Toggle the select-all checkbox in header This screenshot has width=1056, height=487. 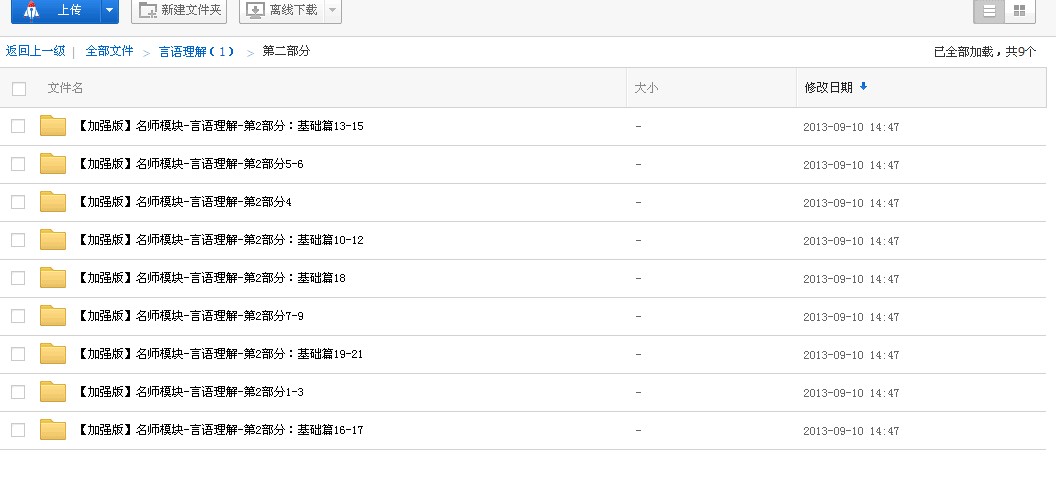point(19,89)
